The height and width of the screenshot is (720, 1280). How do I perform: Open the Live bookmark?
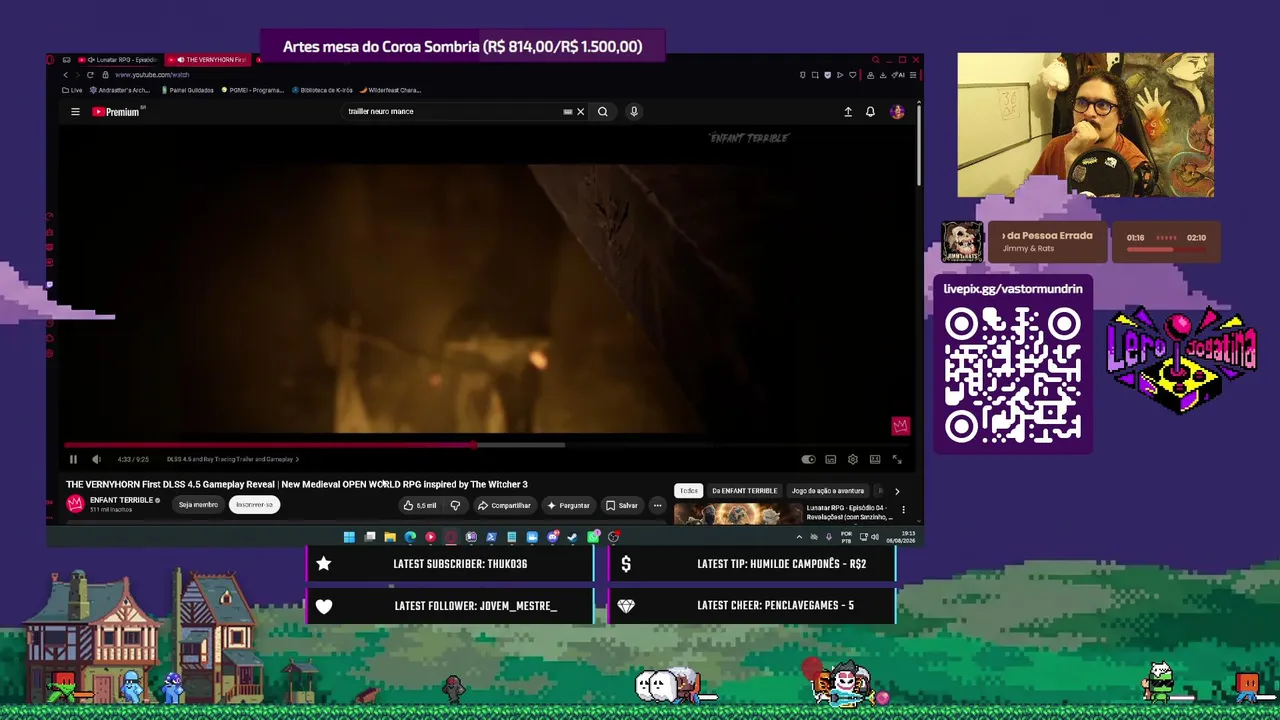tap(71, 90)
